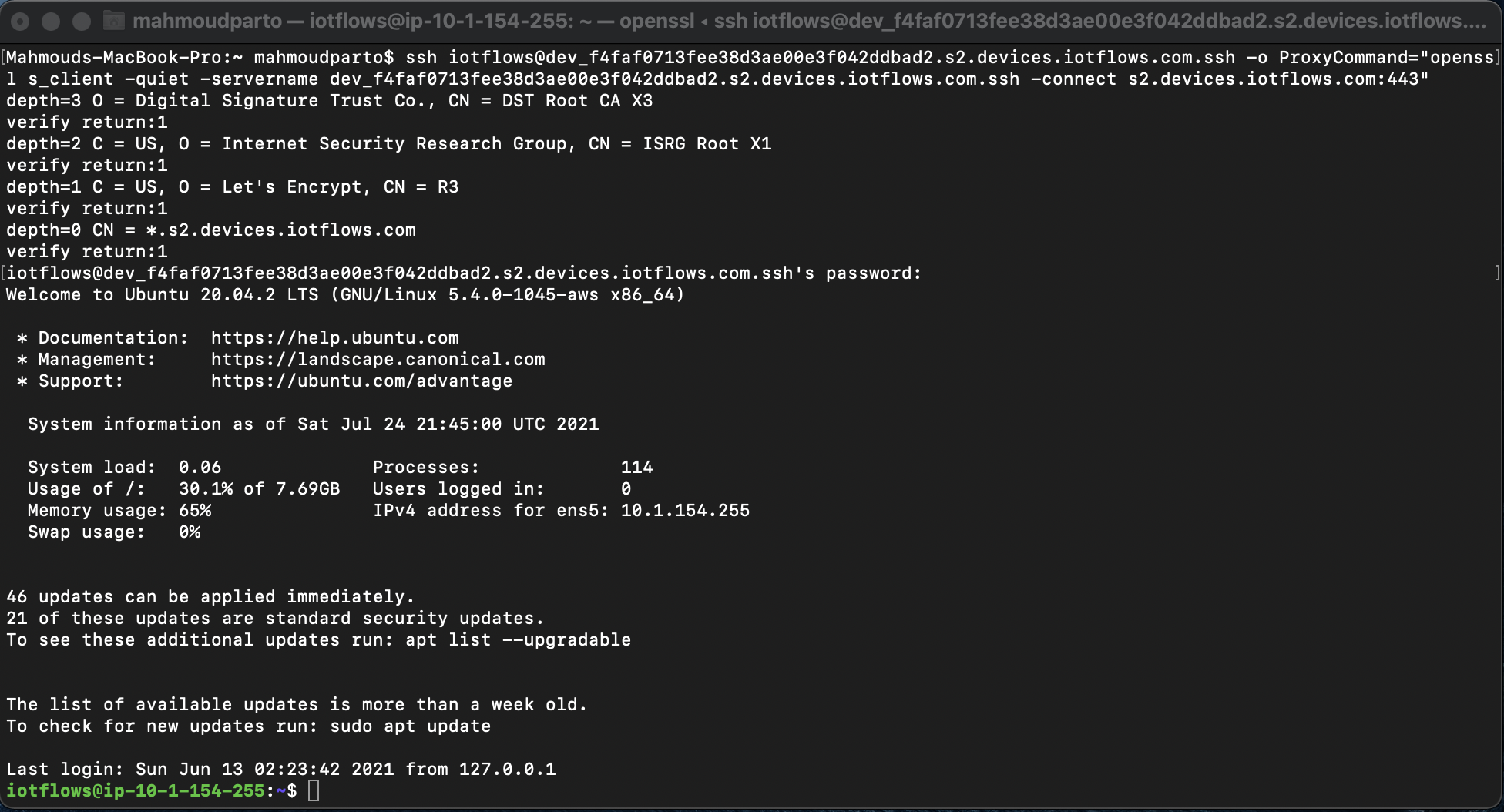1504x812 pixels.
Task: Click the *.s2.devices.iotflows.com certificate name
Action: pyautogui.click(x=280, y=230)
